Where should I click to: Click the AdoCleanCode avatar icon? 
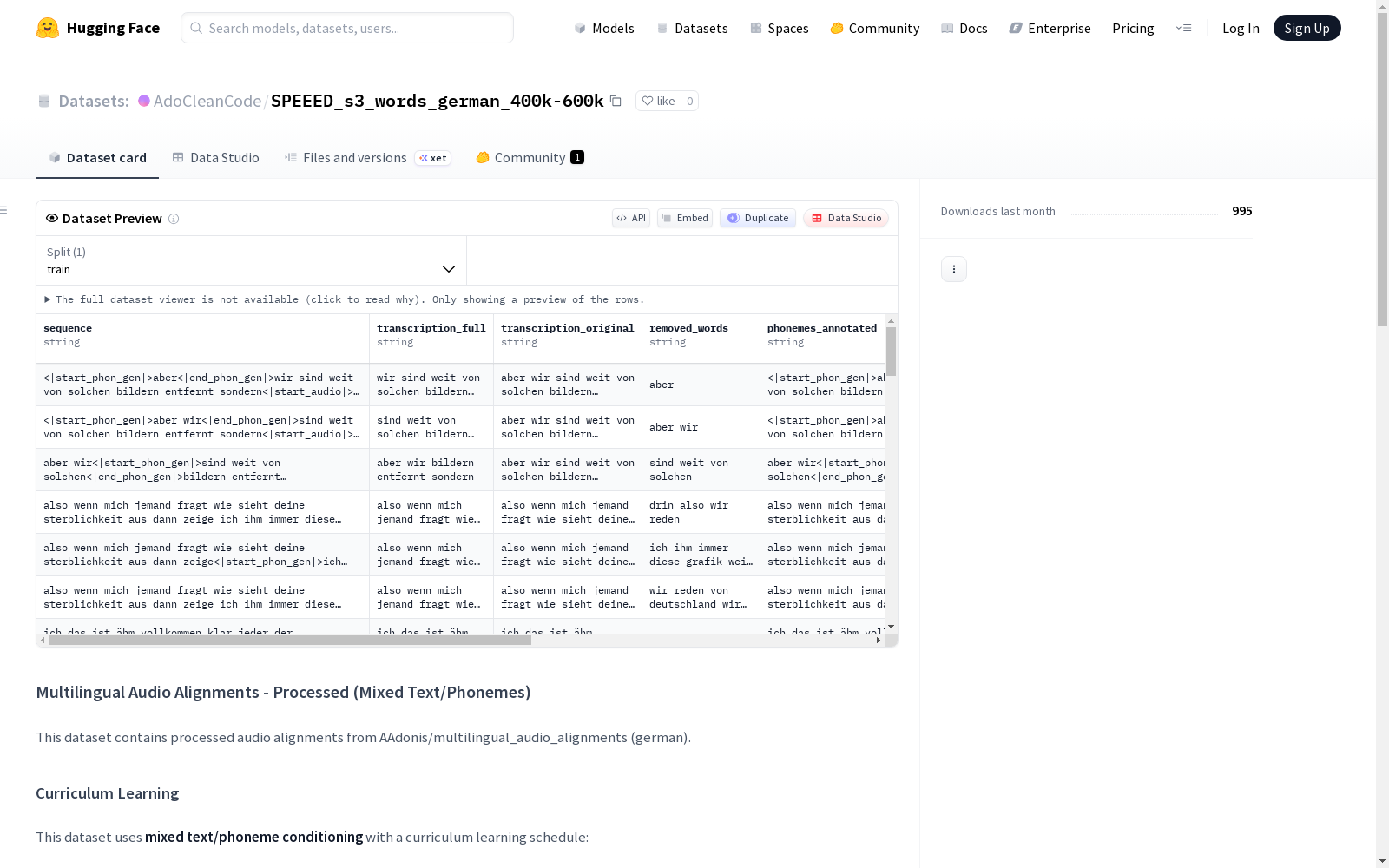coord(144,101)
